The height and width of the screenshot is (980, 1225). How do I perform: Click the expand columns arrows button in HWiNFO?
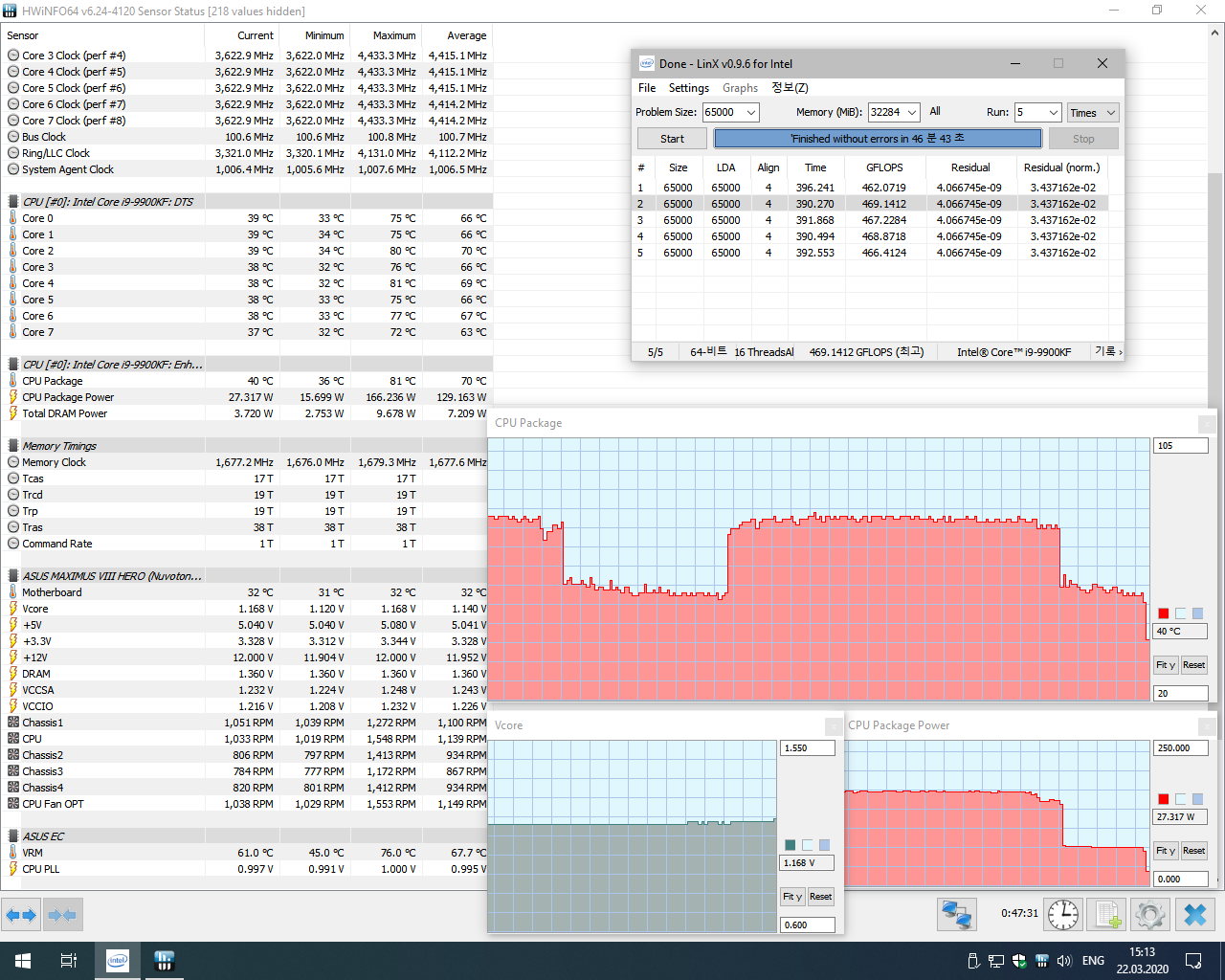tap(21, 915)
